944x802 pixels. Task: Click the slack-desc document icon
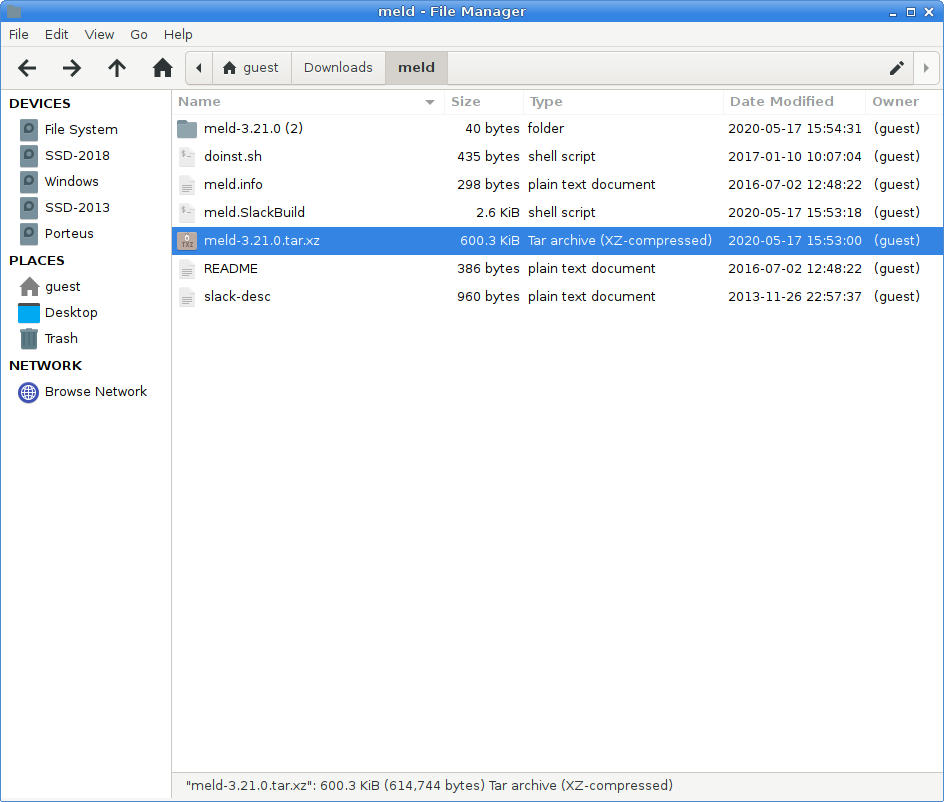[187, 297]
